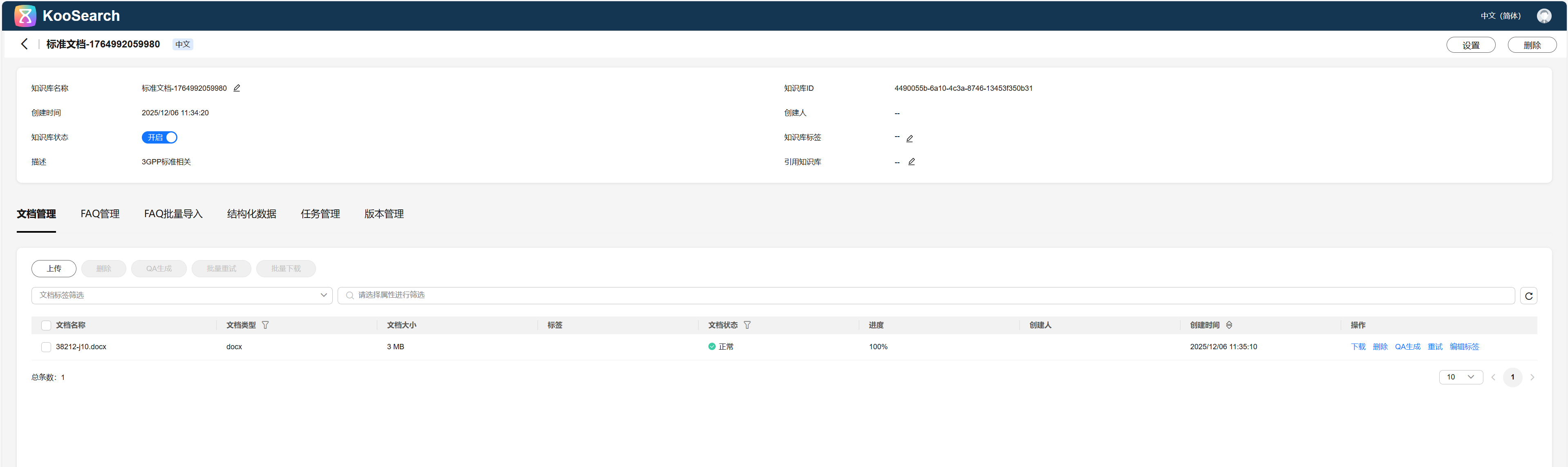Click the 文档类型 filter funnel icon

(265, 325)
